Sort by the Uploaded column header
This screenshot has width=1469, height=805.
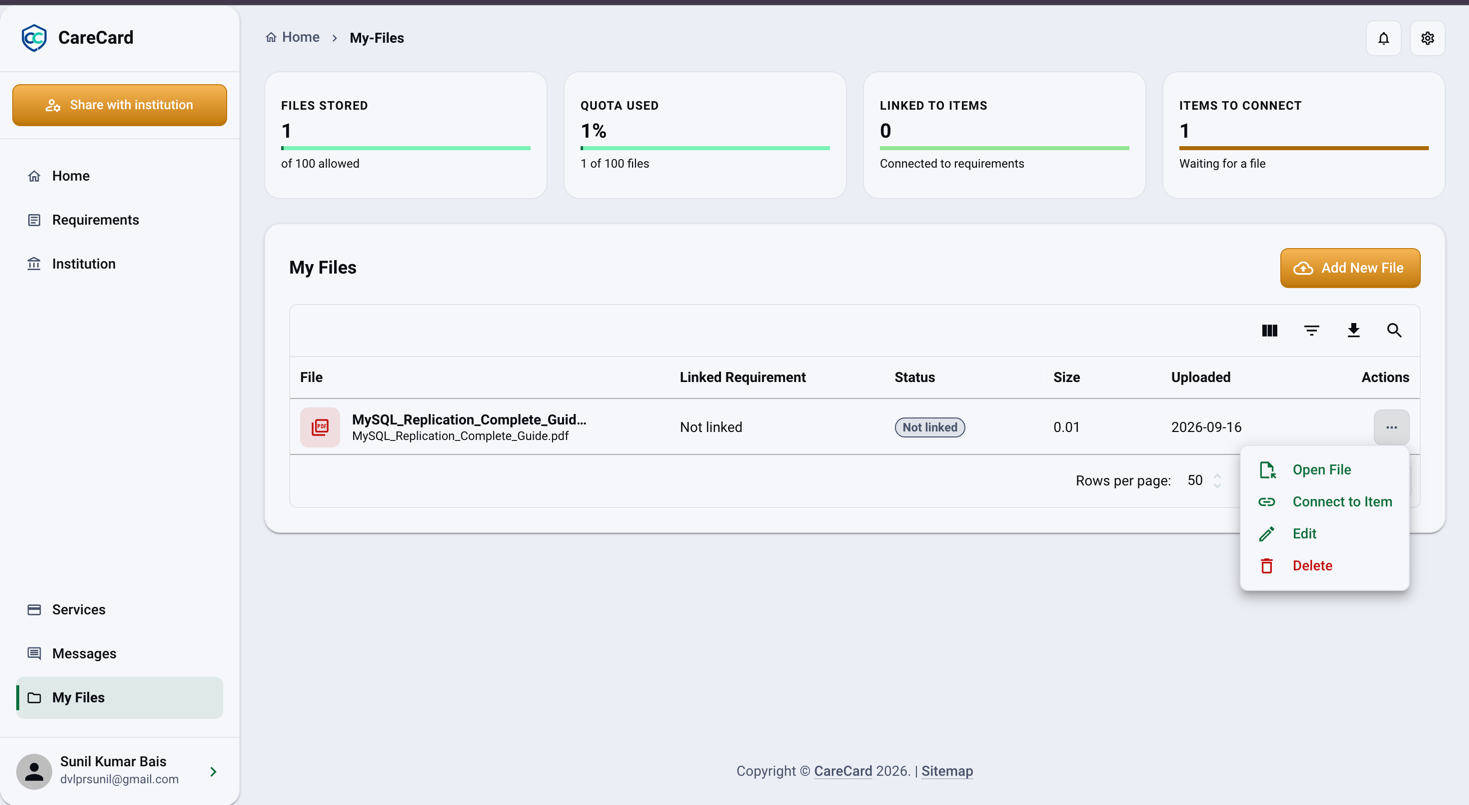(x=1201, y=377)
